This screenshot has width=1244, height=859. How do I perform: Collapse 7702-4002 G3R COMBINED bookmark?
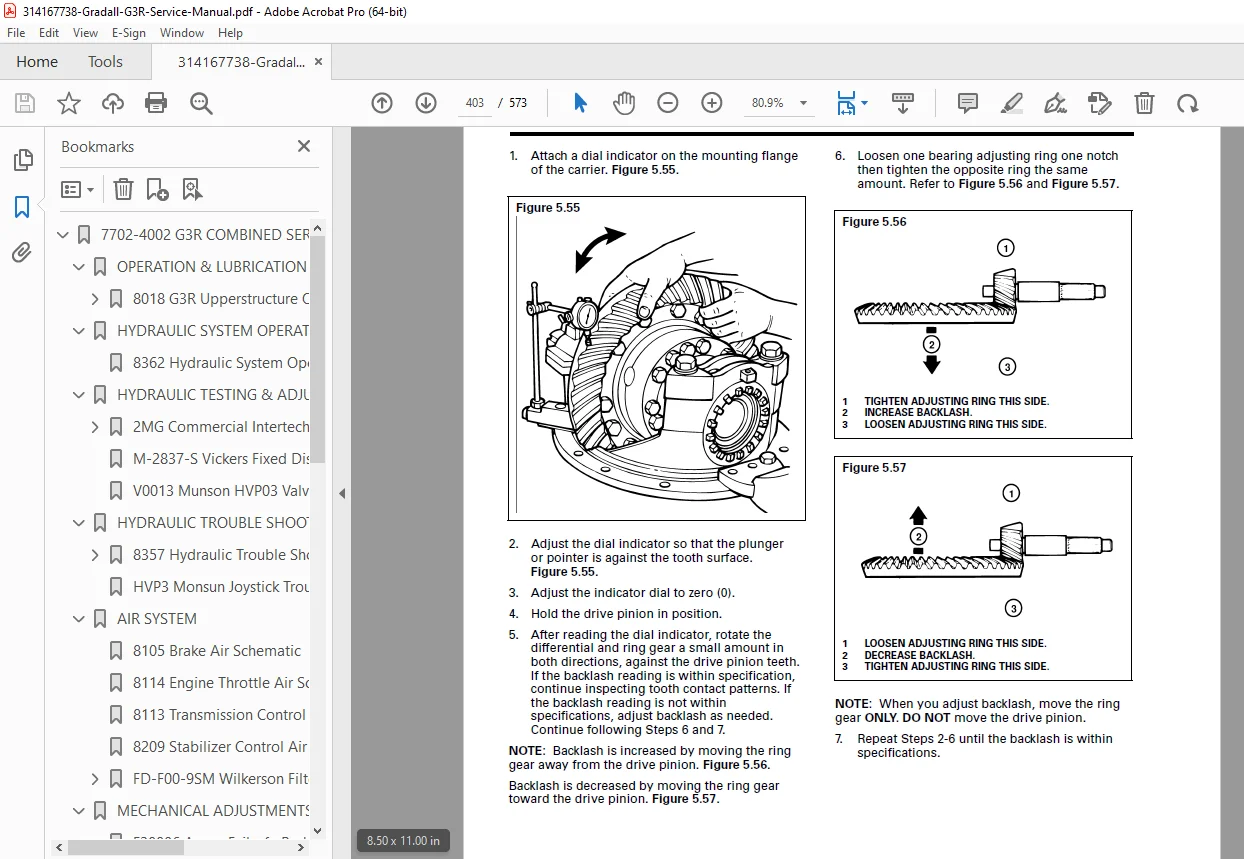pos(64,235)
